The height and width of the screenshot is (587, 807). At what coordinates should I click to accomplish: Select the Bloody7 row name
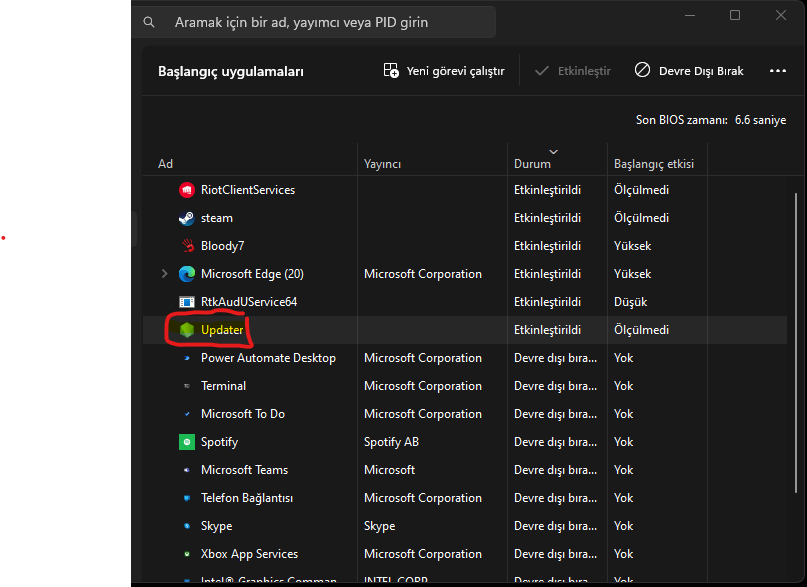click(222, 246)
